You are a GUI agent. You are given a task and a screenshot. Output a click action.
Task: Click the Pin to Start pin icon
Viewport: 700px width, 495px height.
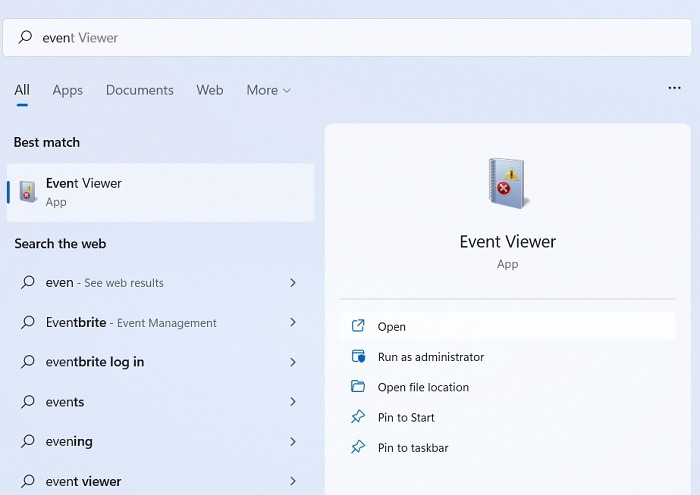358,417
